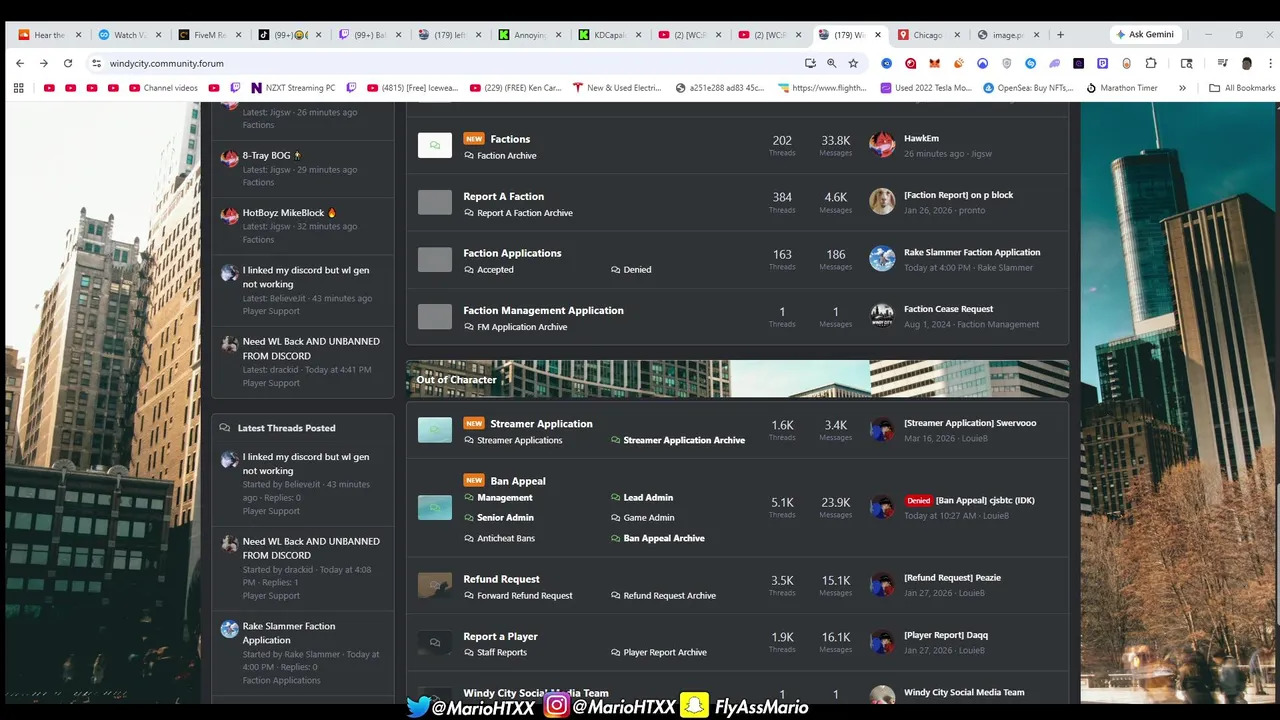1280x720 pixels.
Task: Open the NZXT Streaming PC bookmark
Action: pos(294,88)
